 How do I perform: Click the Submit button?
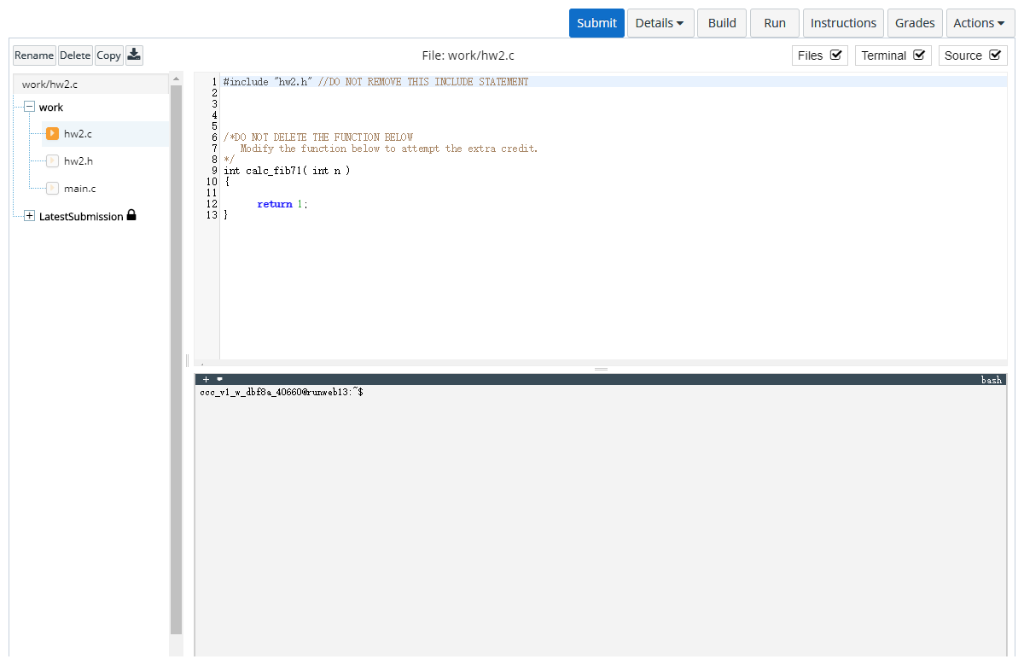(596, 22)
